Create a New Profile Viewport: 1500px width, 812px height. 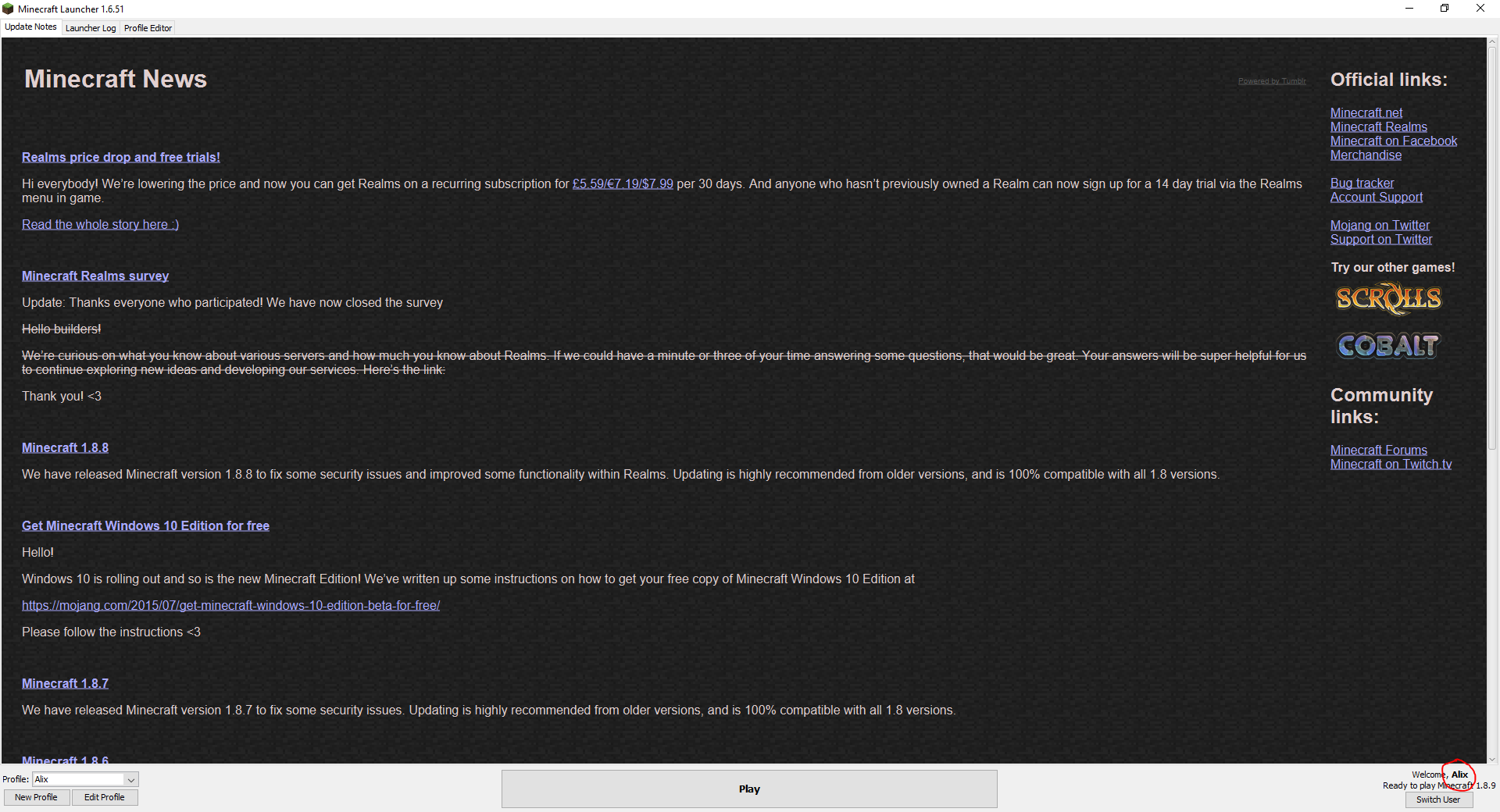tap(36, 797)
